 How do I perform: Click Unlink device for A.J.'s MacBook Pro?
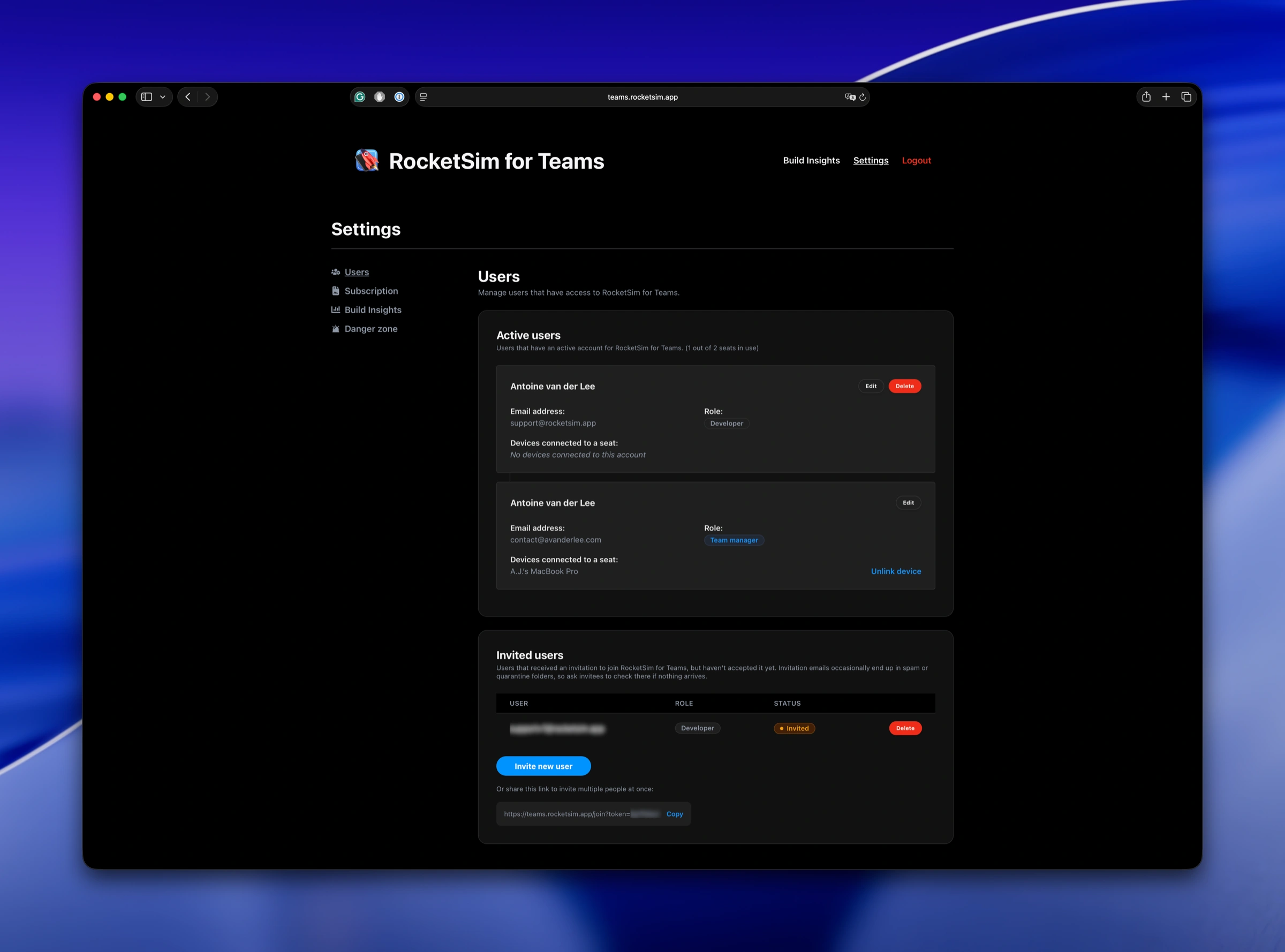[x=895, y=571]
